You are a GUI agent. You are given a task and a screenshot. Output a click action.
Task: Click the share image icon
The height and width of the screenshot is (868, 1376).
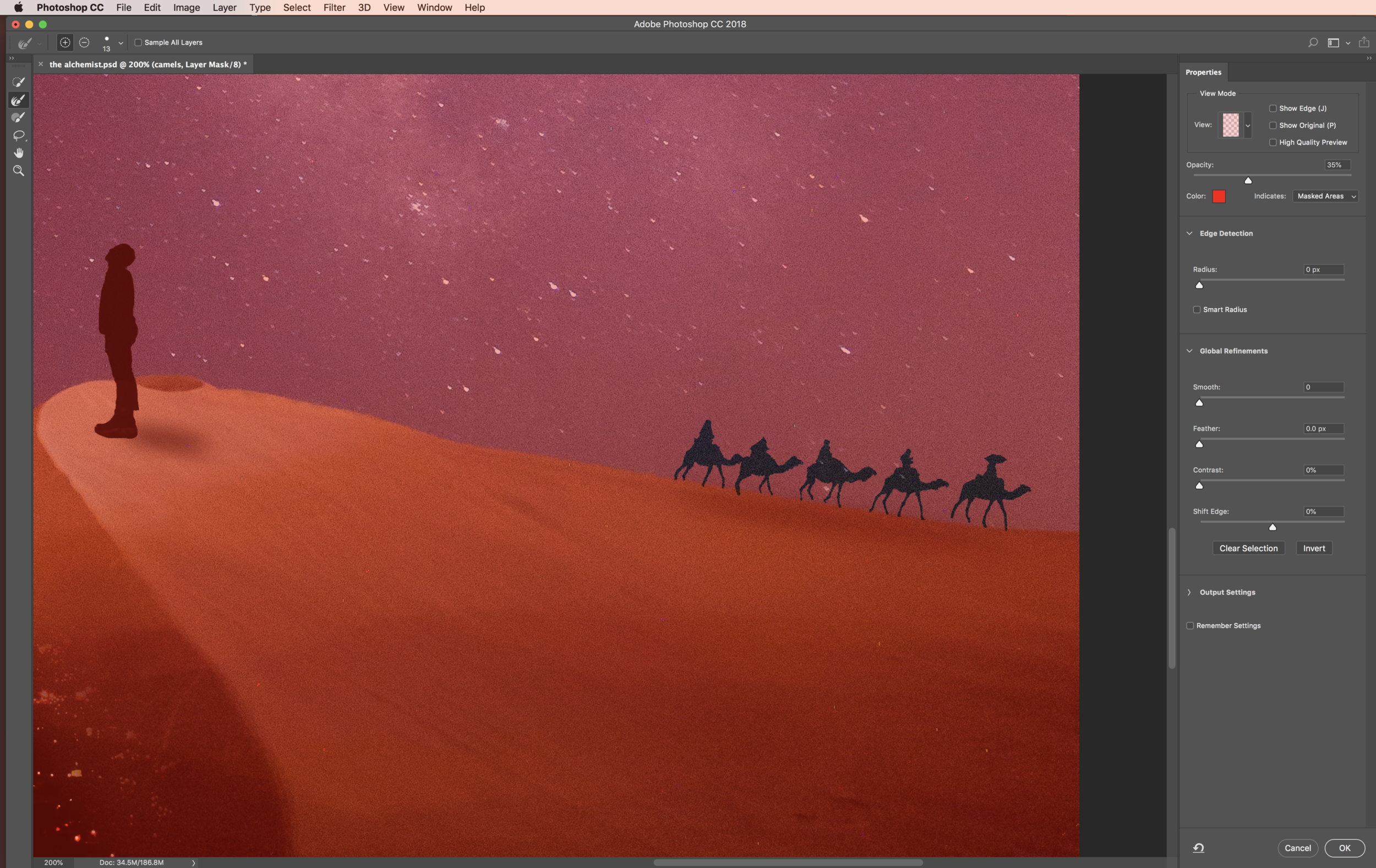1363,42
